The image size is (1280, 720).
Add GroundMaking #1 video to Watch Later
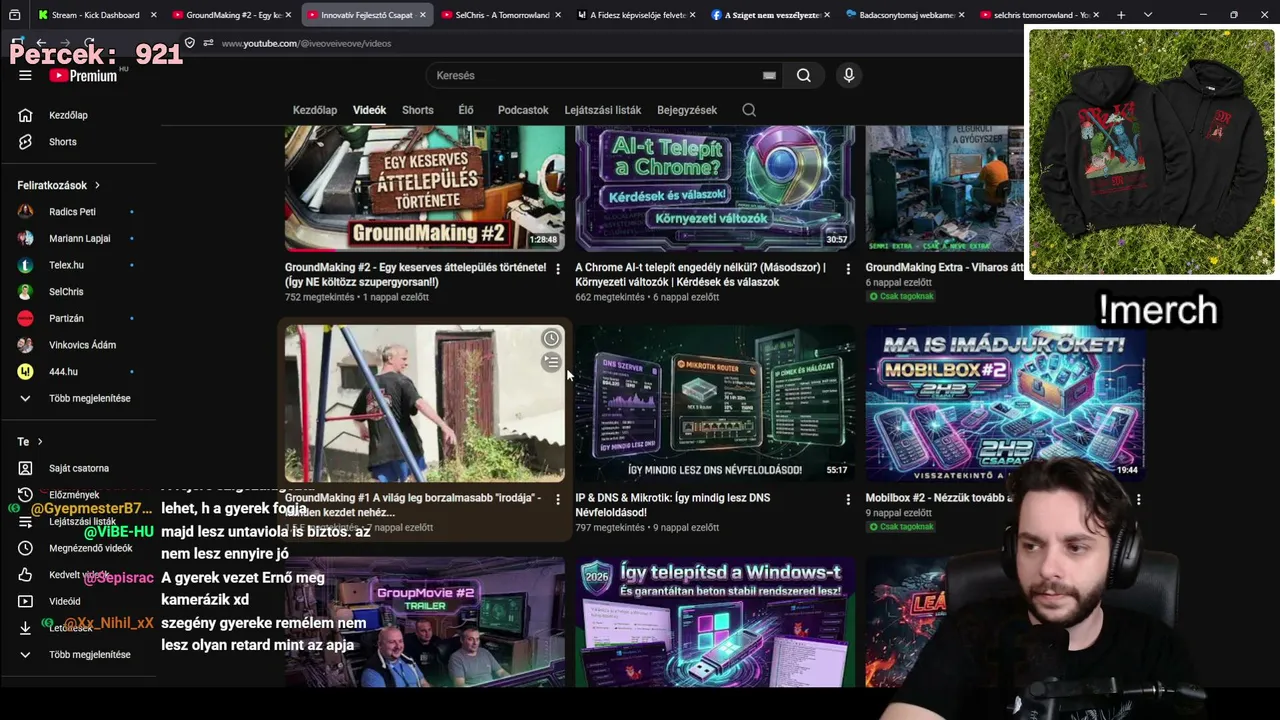tap(551, 339)
